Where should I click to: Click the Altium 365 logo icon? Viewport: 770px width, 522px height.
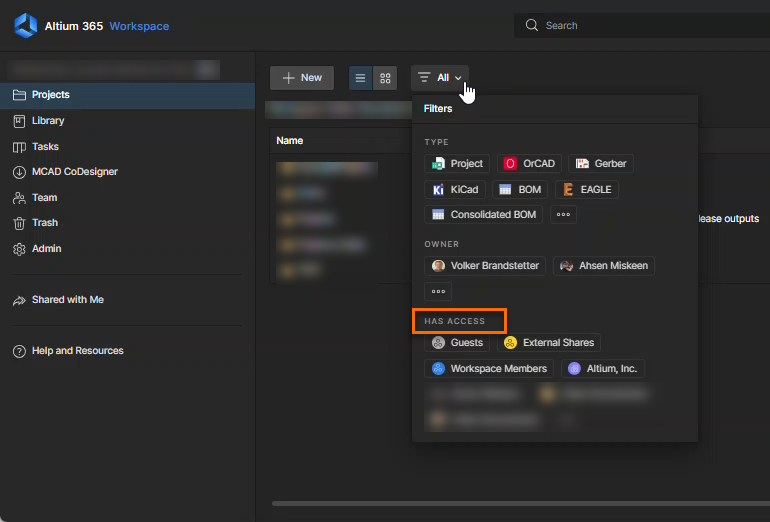click(26, 26)
